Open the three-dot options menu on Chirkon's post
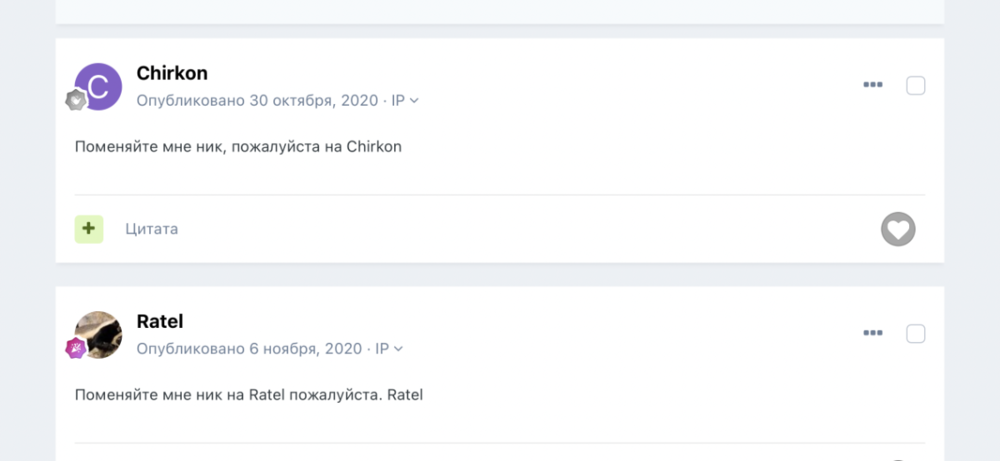 point(873,85)
